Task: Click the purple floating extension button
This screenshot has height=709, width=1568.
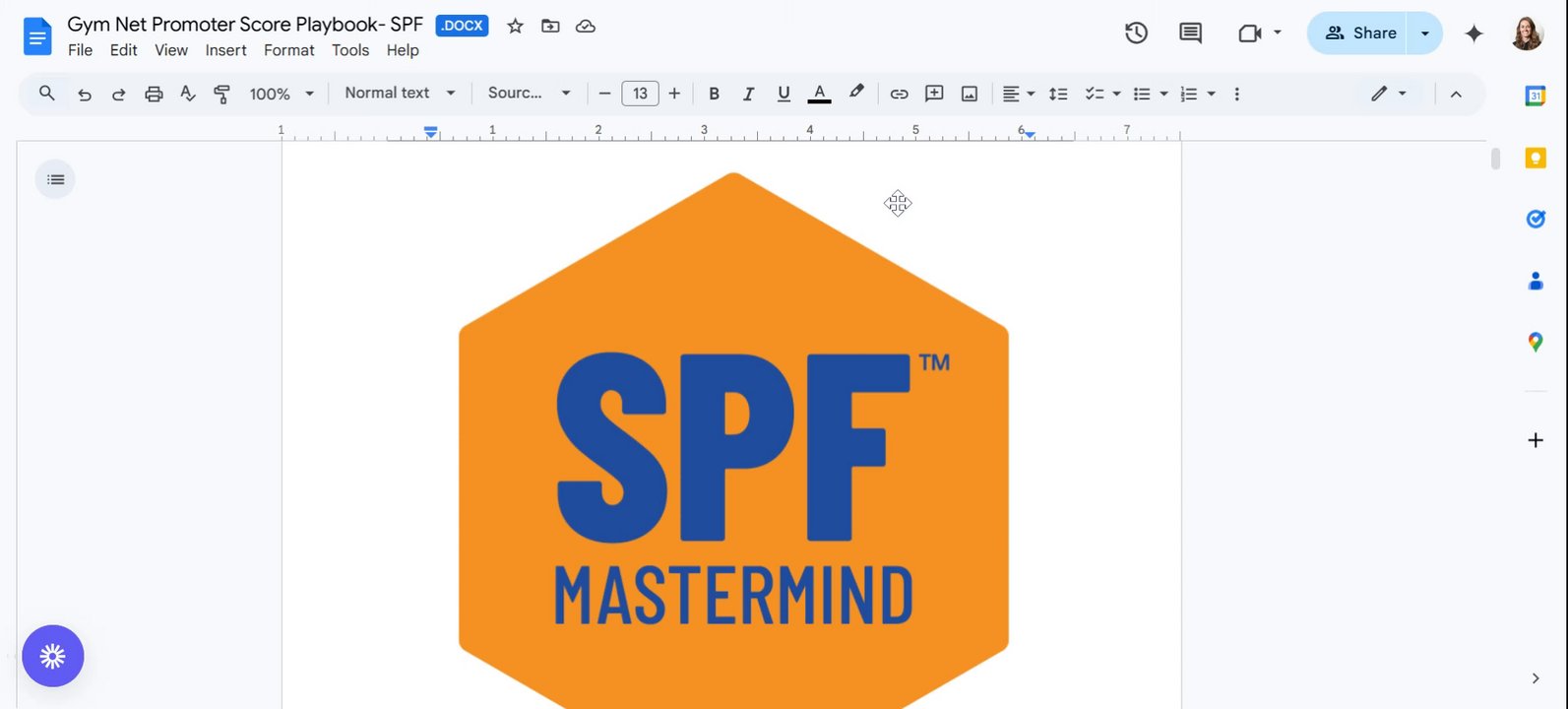Action: point(53,656)
